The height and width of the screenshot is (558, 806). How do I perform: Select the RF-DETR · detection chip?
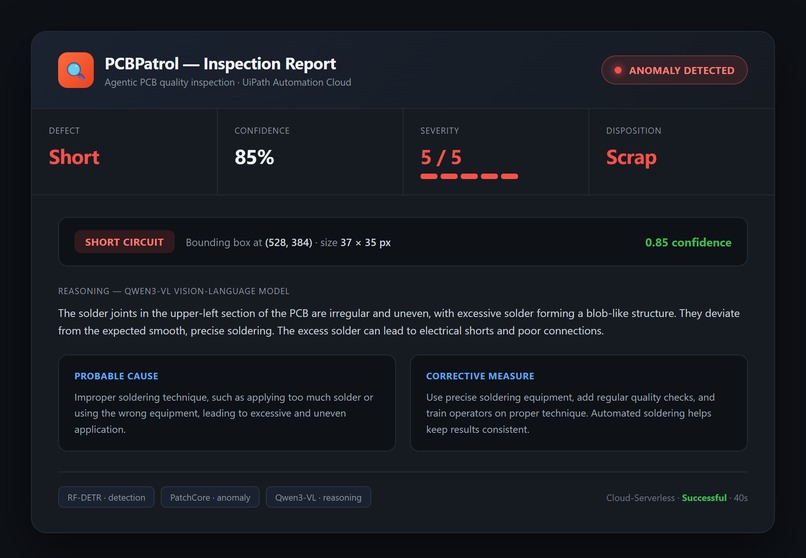coord(106,497)
